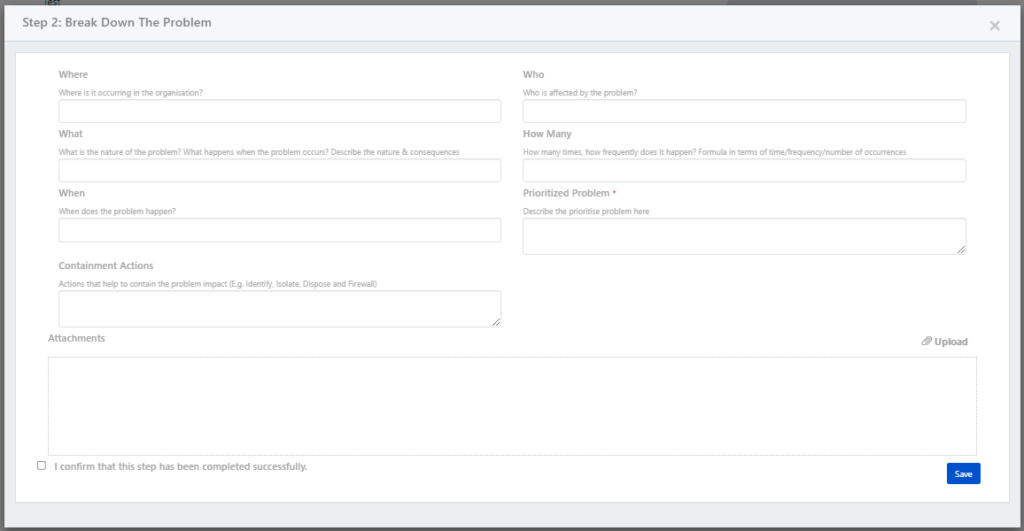Grab the Prioritized Problem textarea resize handle
The width and height of the screenshot is (1024, 531).
[961, 249]
